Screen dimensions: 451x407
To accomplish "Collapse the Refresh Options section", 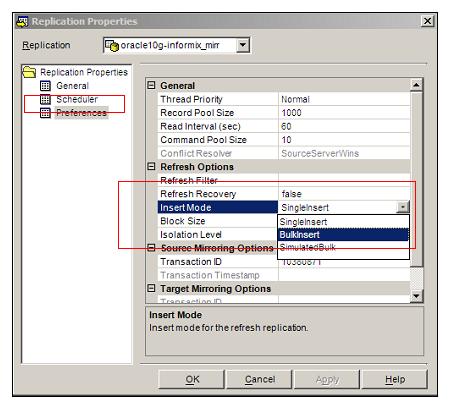I will 151,166.
